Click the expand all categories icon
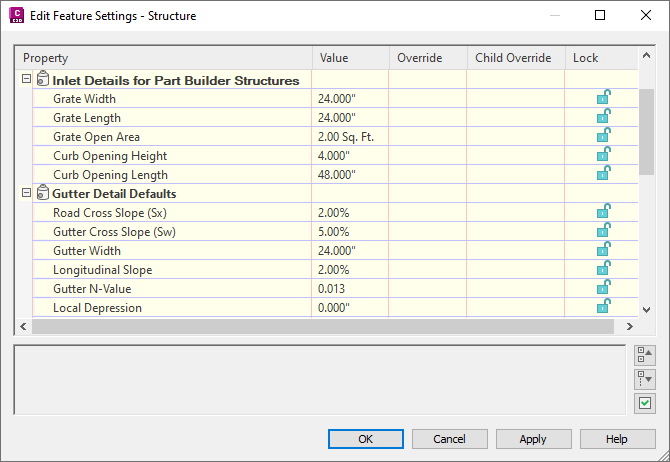The height and width of the screenshot is (462, 670). 645,379
